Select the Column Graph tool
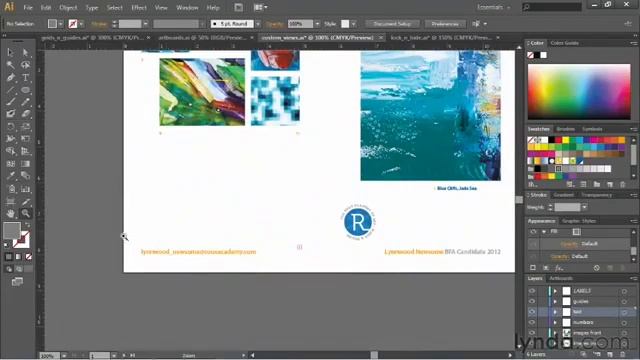Viewport: 640px width, 360px height. [25, 189]
